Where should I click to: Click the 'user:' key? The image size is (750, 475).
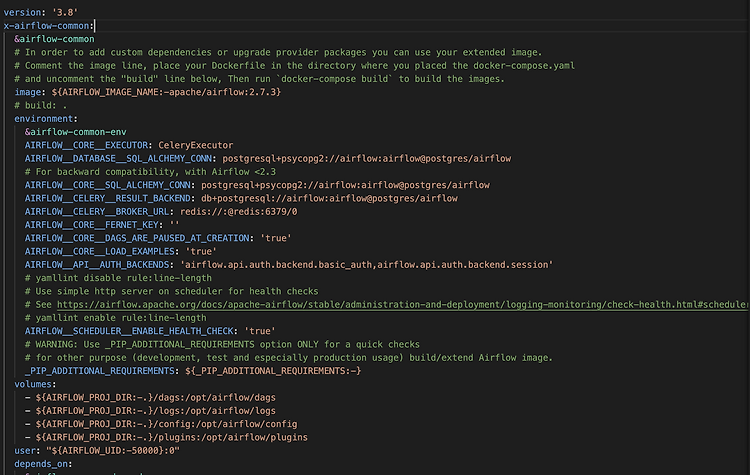pyautogui.click(x=27, y=451)
